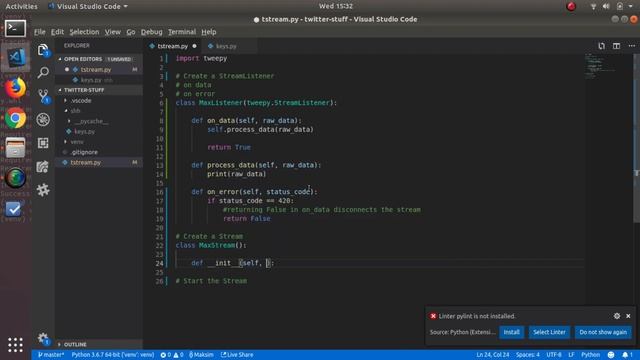Click the Visual Studio Code dock icon
The image size is (640, 360).
coord(15,58)
